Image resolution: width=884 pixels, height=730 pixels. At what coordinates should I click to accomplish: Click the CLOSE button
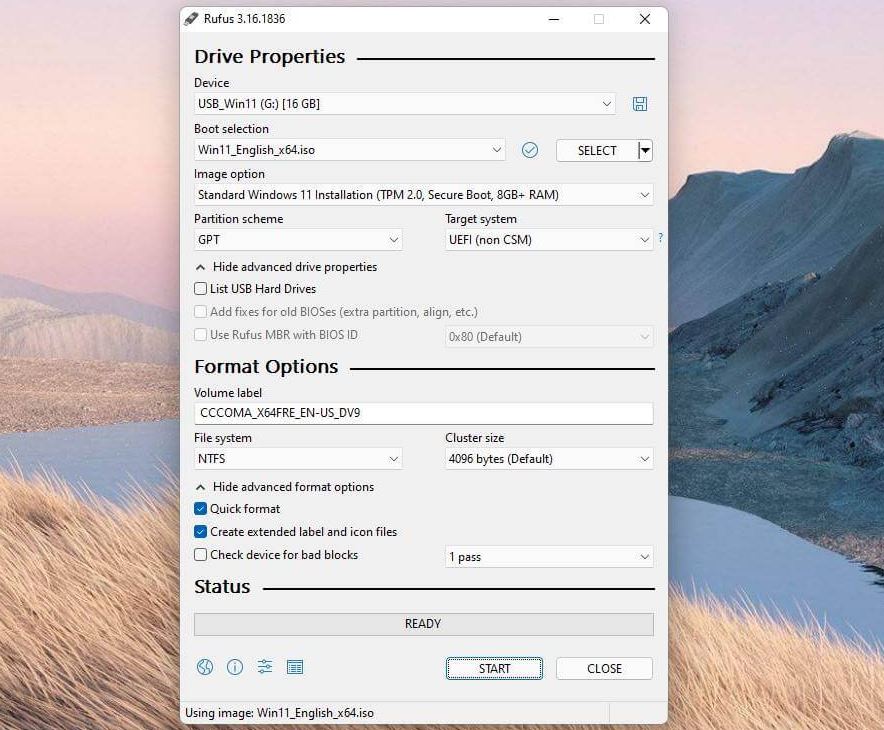point(604,669)
